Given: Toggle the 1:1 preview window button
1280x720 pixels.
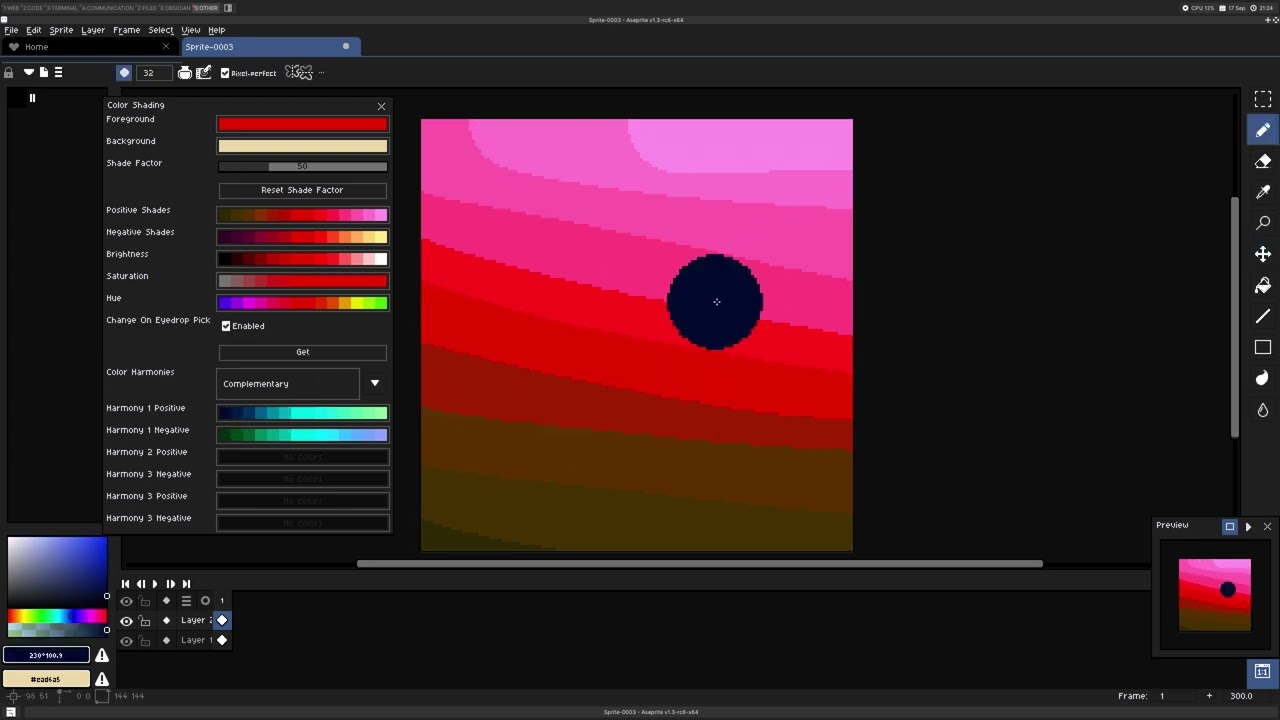Looking at the screenshot, I should point(1263,671).
